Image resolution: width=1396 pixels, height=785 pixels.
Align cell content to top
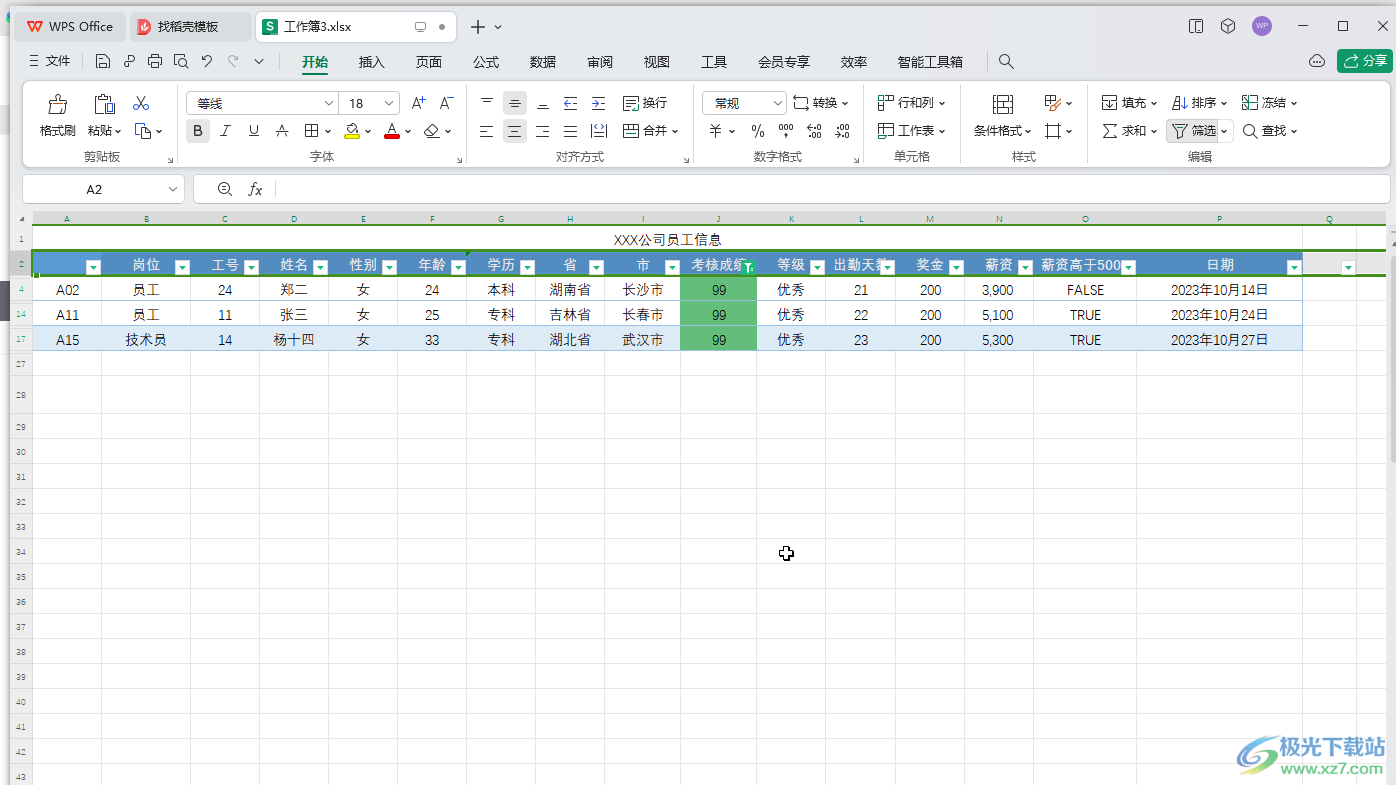coord(487,103)
